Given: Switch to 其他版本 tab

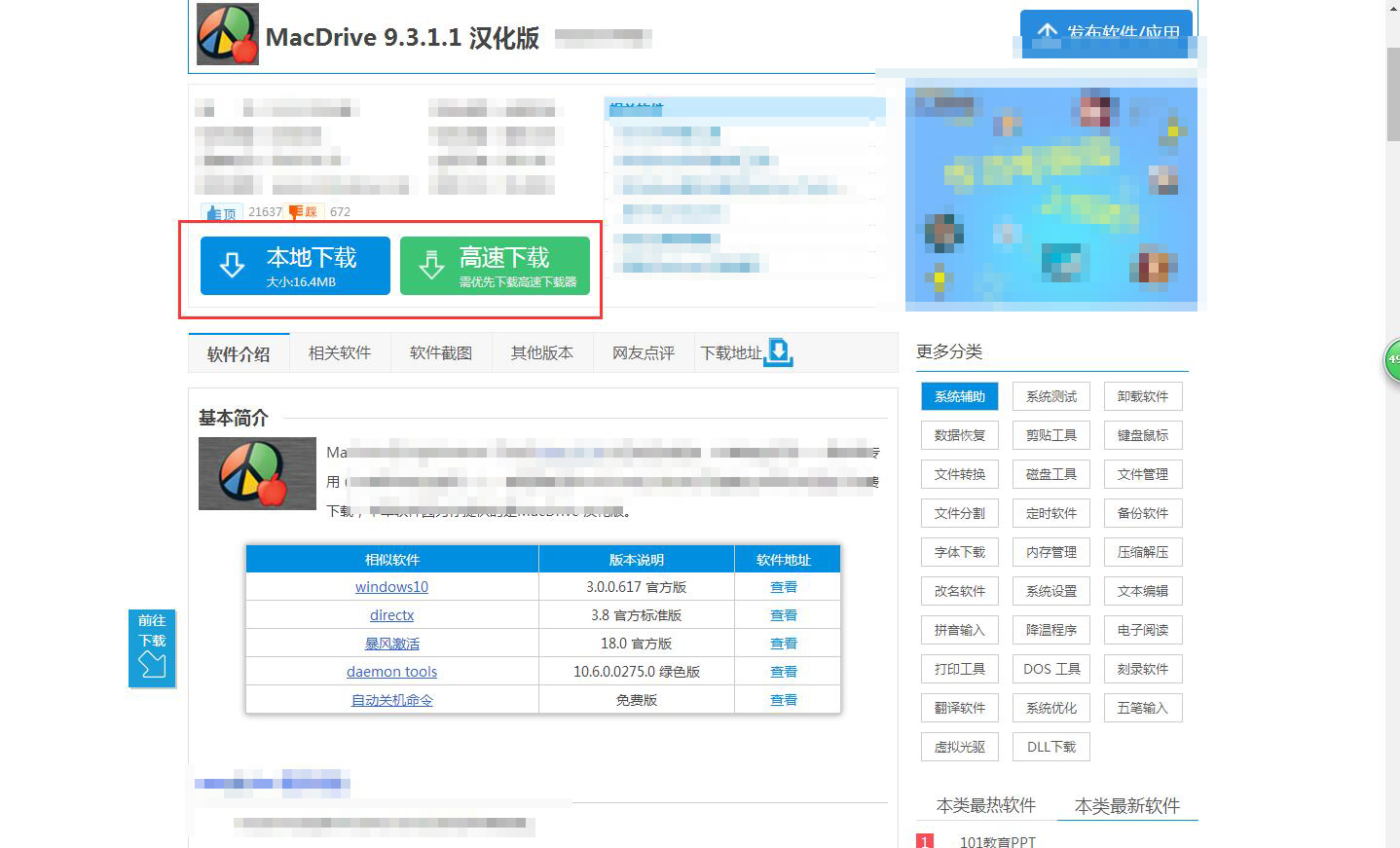Looking at the screenshot, I should click(x=542, y=352).
